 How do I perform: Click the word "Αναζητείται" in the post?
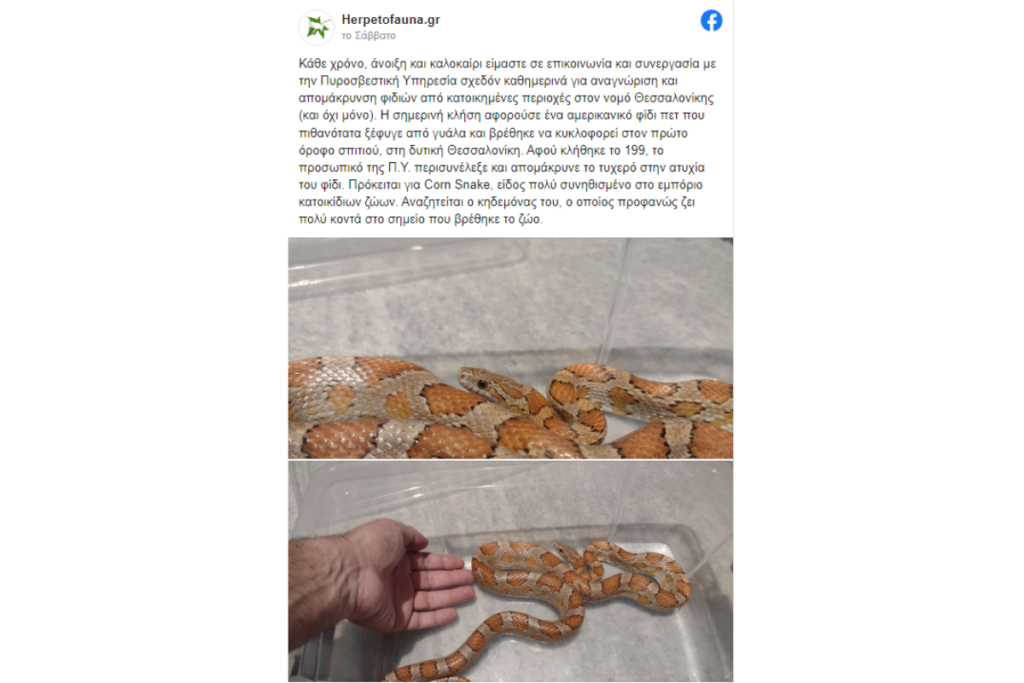pyautogui.click(x=432, y=202)
